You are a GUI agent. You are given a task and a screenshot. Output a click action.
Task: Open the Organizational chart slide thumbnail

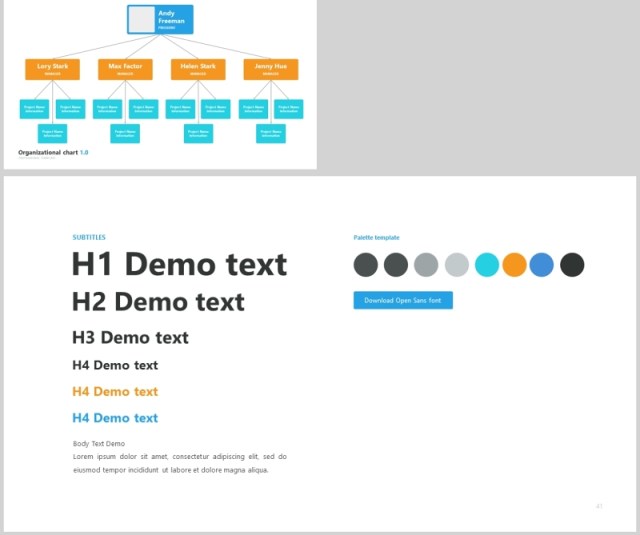160,84
